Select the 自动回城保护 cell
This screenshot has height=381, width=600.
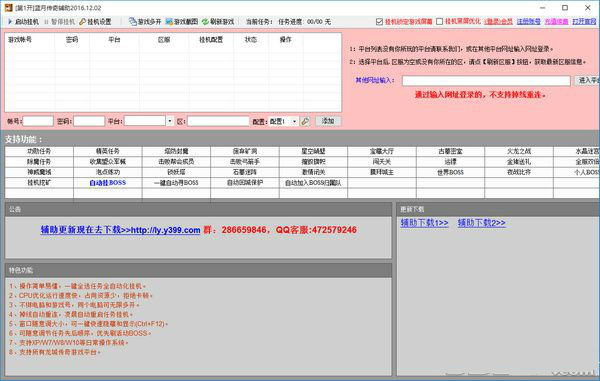(245, 183)
